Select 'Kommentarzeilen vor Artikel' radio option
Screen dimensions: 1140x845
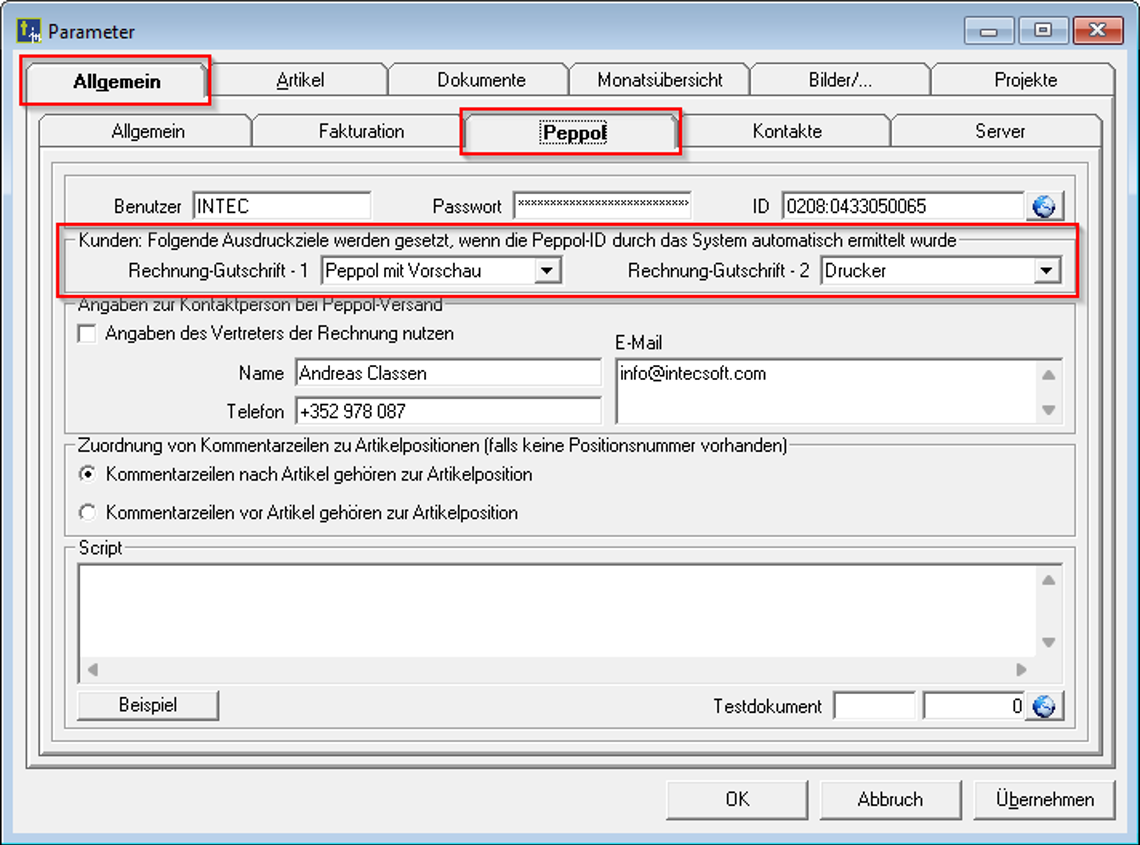[x=88, y=513]
